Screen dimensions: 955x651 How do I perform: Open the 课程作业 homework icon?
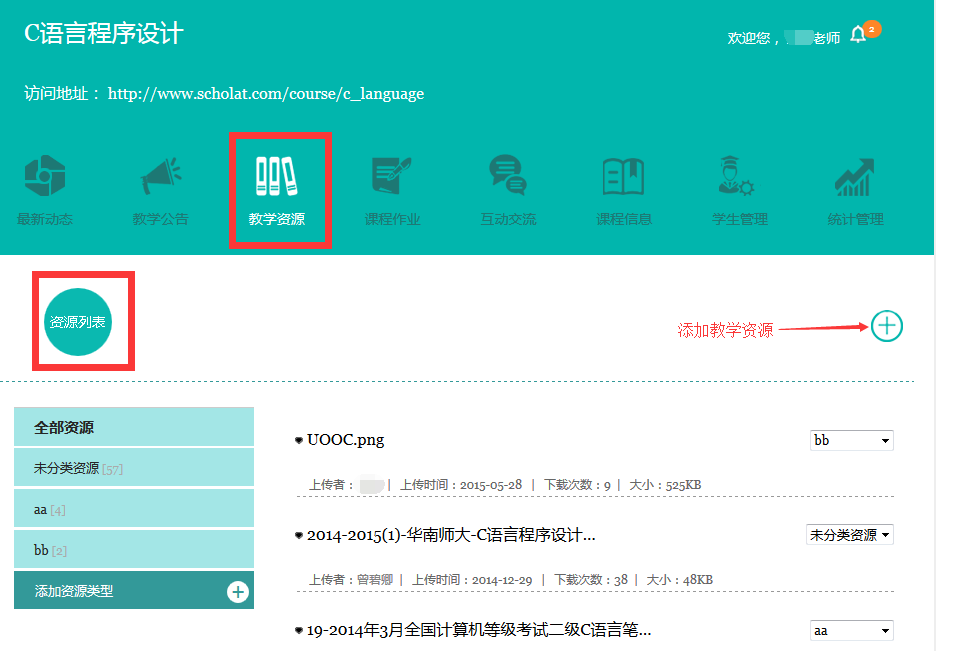[392, 178]
